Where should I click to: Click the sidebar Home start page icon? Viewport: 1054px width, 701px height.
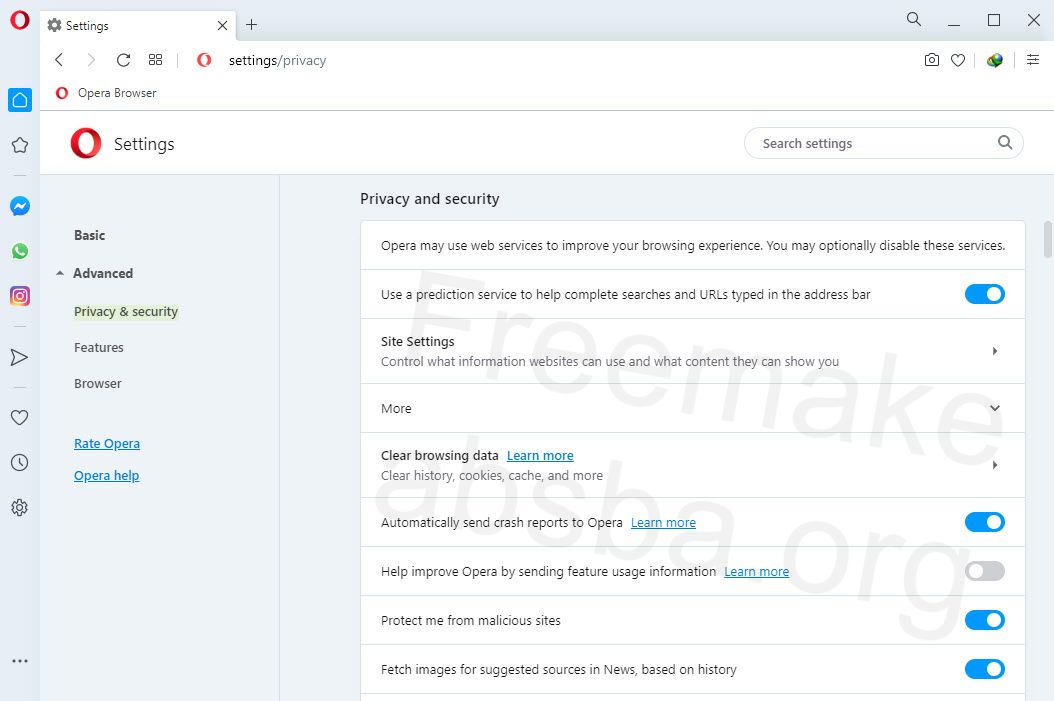(x=19, y=100)
